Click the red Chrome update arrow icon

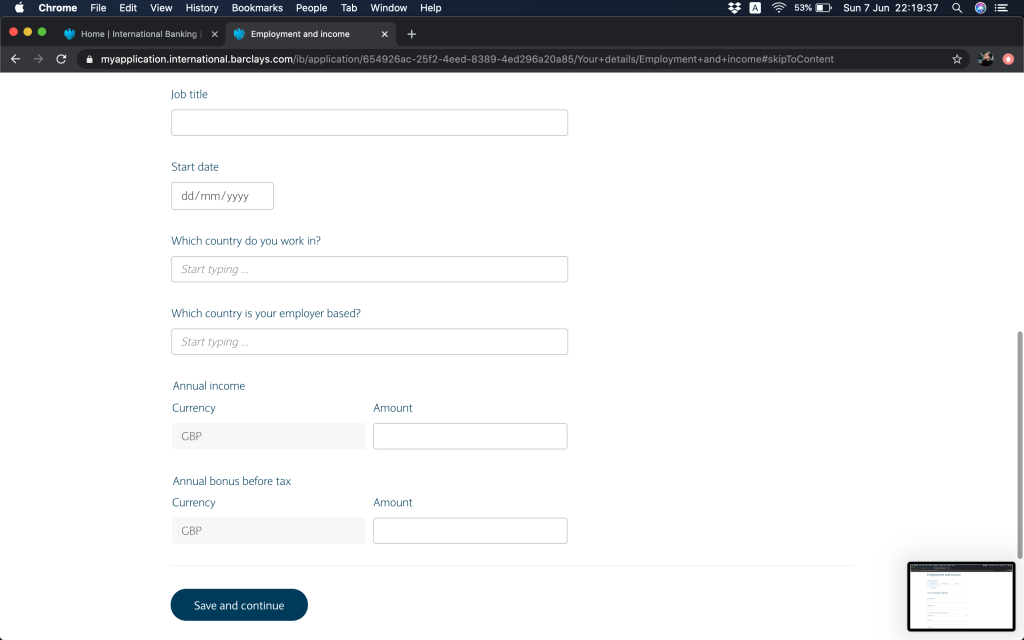pyautogui.click(x=1008, y=59)
